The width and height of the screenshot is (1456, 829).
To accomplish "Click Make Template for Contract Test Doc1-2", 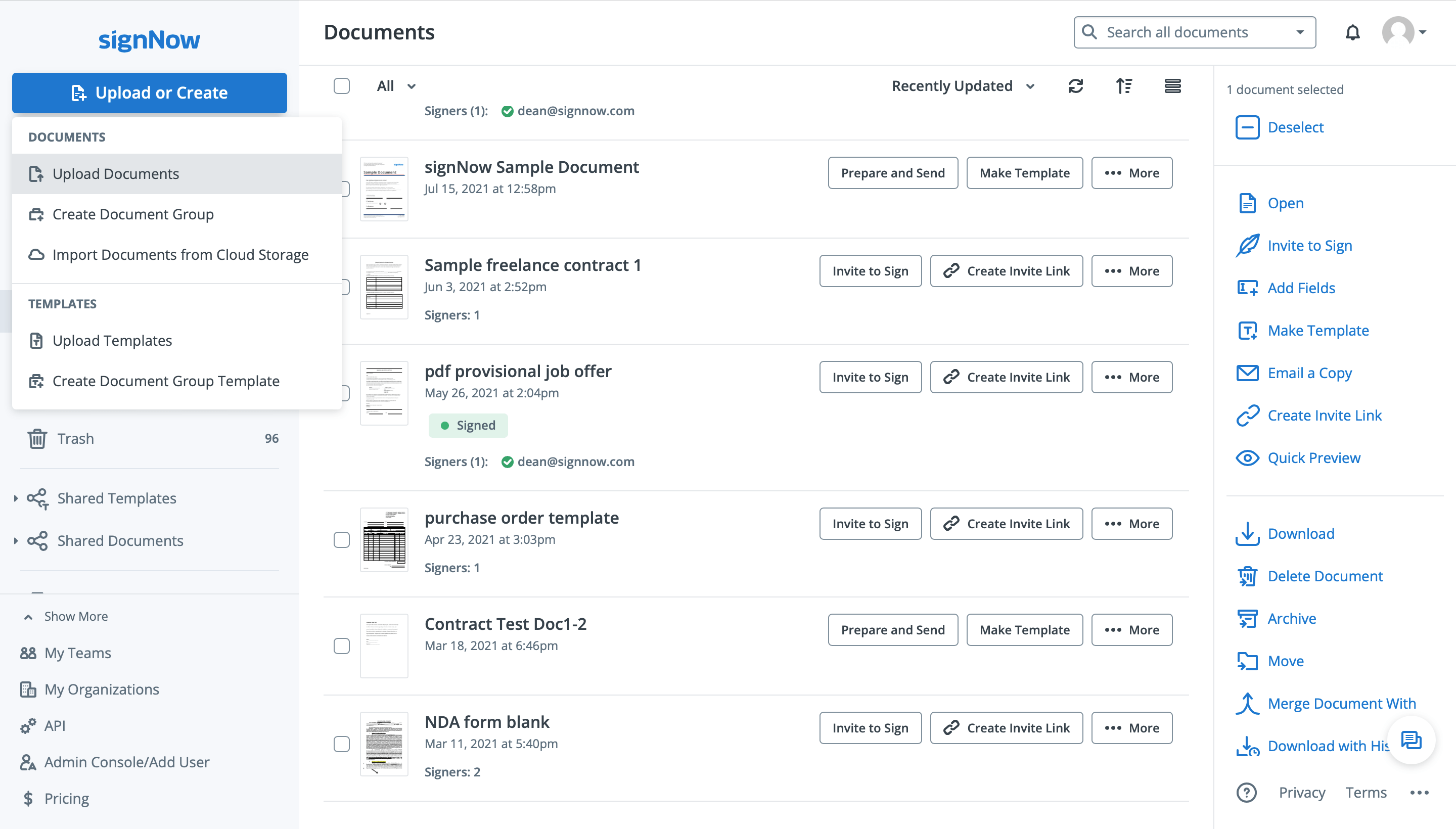I will point(1025,630).
